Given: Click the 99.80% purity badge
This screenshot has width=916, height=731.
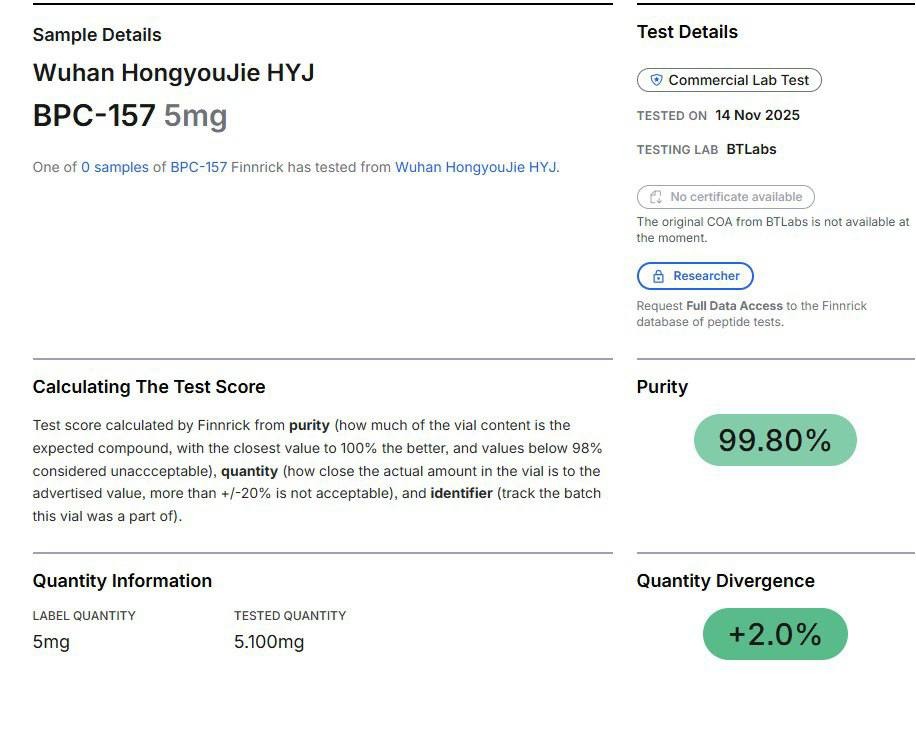Looking at the screenshot, I should pos(775,440).
